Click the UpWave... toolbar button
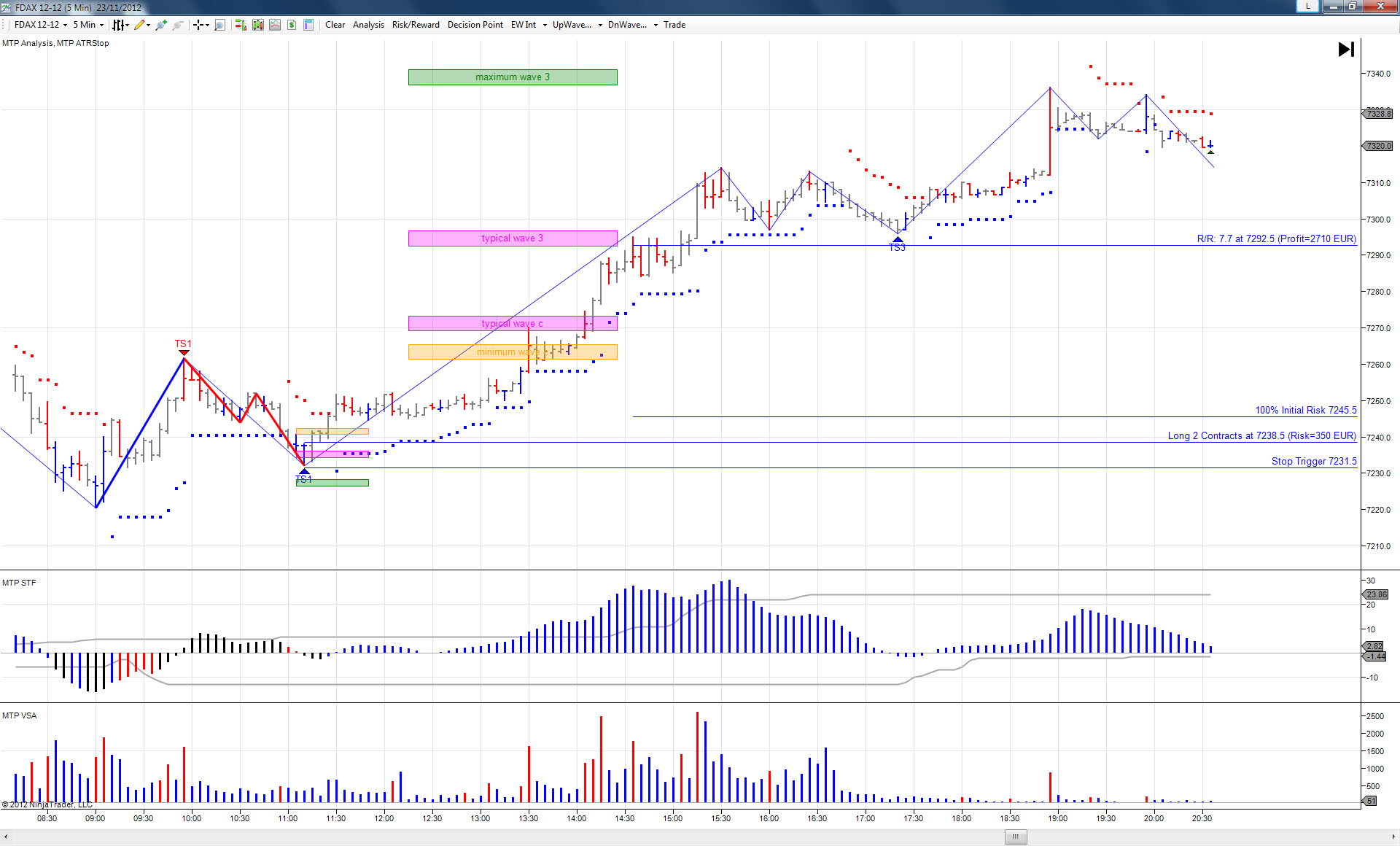 click(x=572, y=25)
